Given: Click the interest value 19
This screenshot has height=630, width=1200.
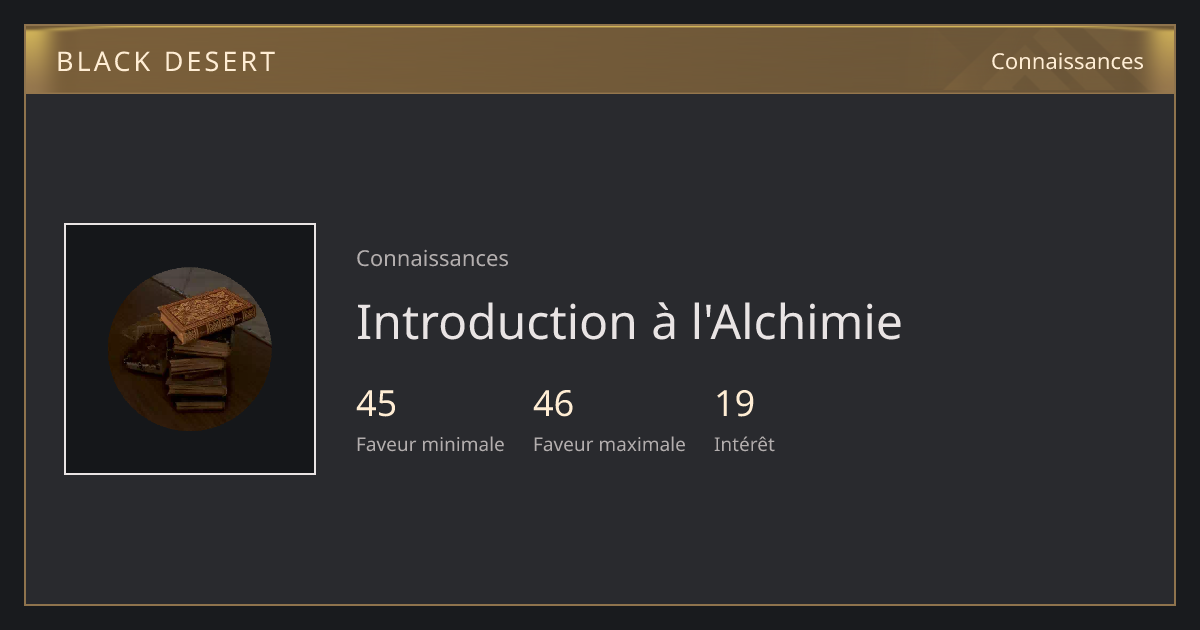Looking at the screenshot, I should (x=734, y=404).
